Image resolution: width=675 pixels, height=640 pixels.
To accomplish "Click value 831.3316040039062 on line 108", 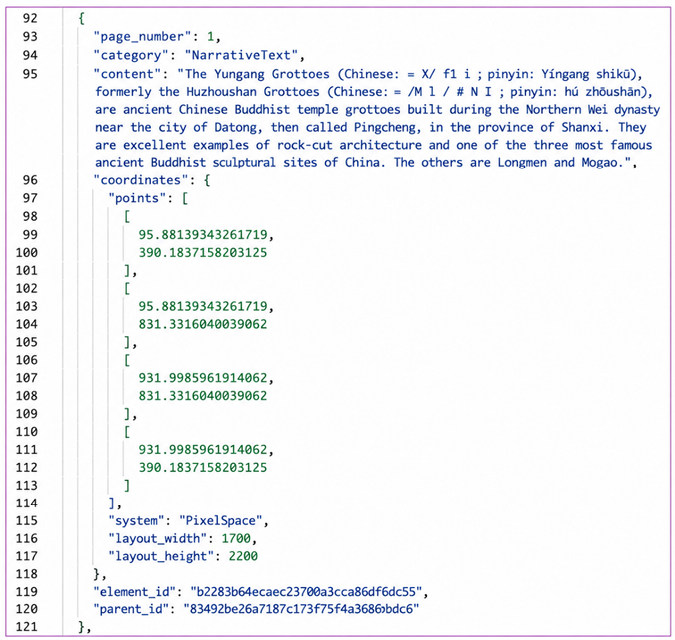I will [x=203, y=396].
